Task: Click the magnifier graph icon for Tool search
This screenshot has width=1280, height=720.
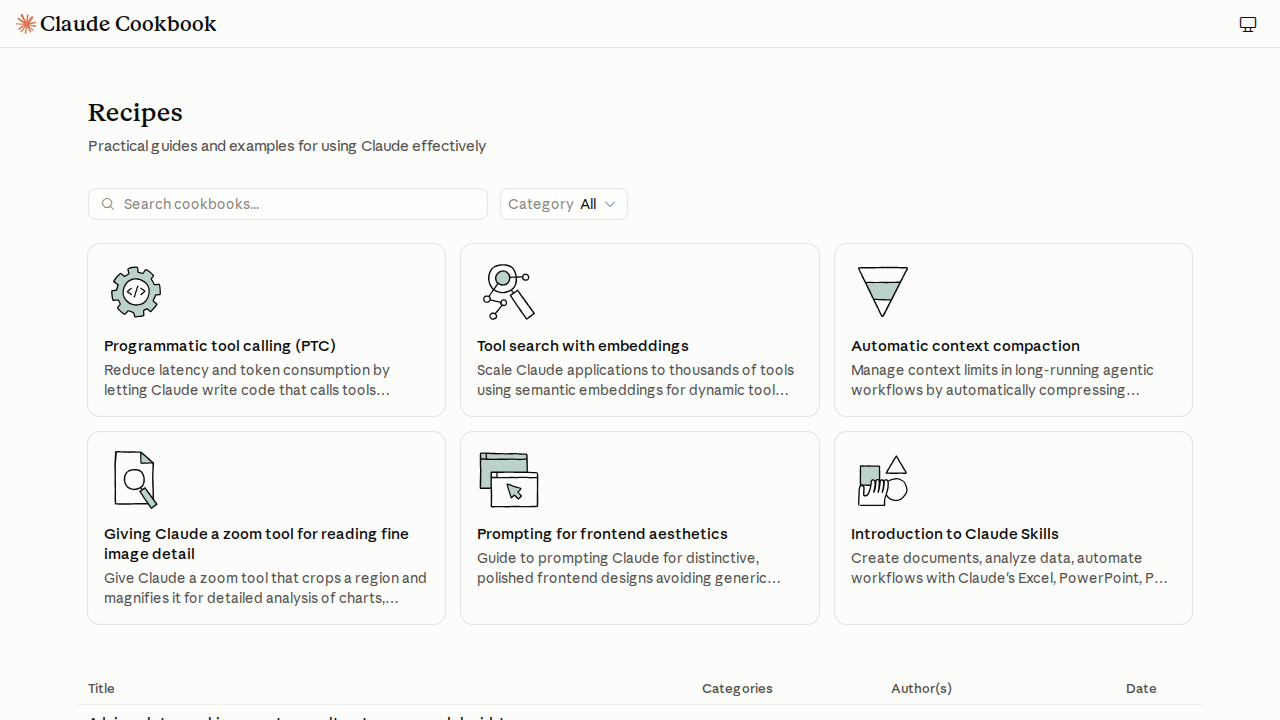Action: tap(509, 292)
